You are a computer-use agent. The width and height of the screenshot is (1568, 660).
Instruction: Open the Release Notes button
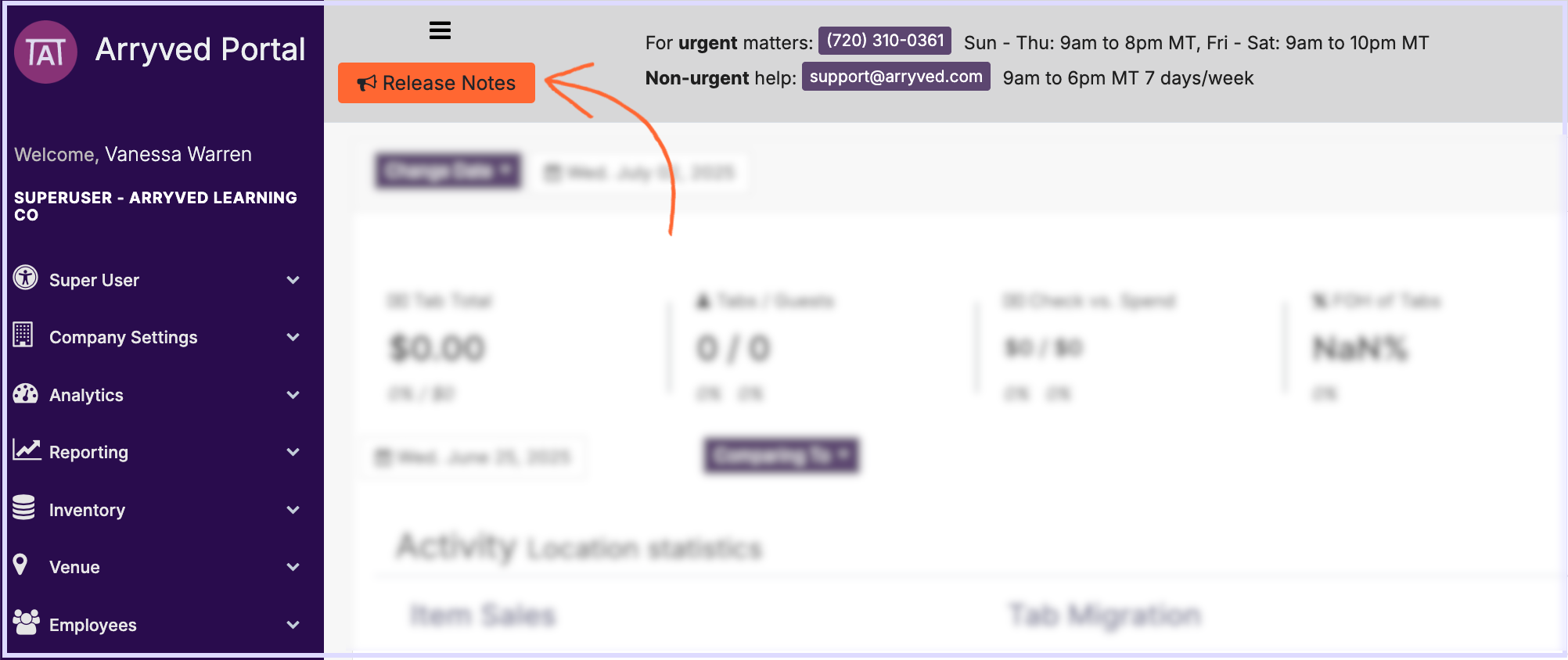437,83
